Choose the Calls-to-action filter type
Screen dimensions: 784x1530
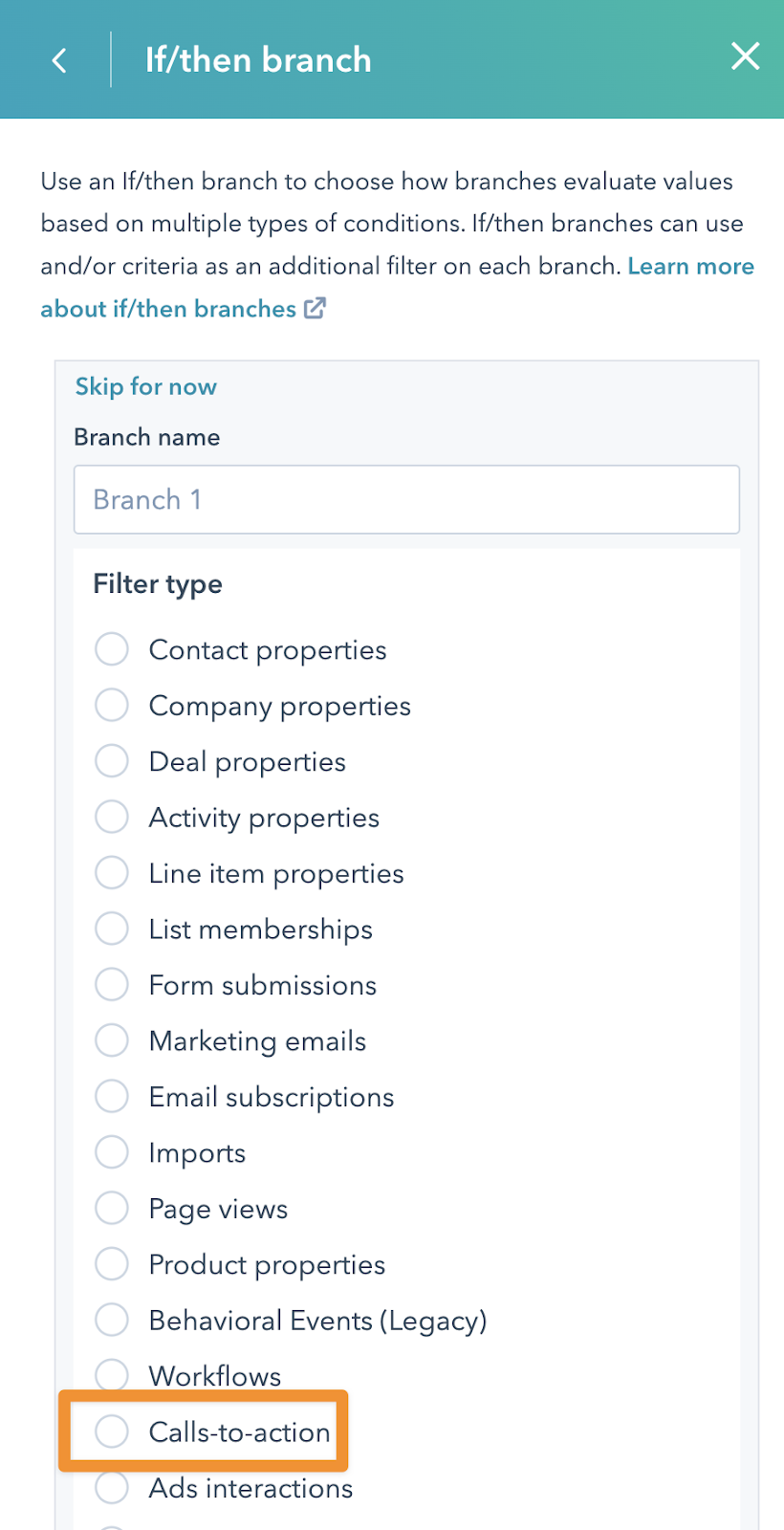112,1432
